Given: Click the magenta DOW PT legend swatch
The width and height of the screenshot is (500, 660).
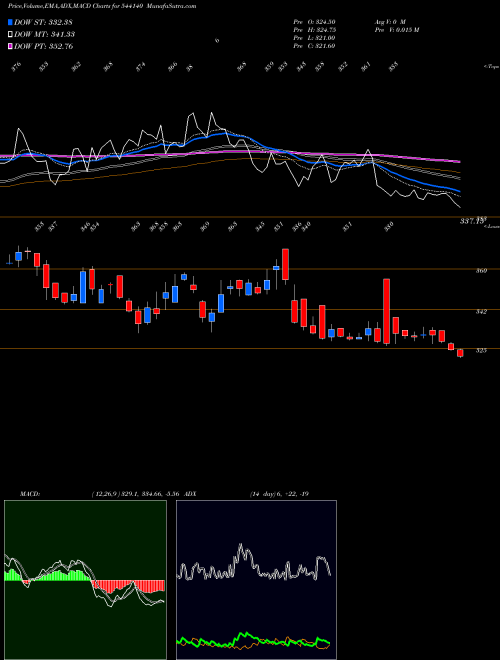Looking at the screenshot, I should [x=10, y=46].
